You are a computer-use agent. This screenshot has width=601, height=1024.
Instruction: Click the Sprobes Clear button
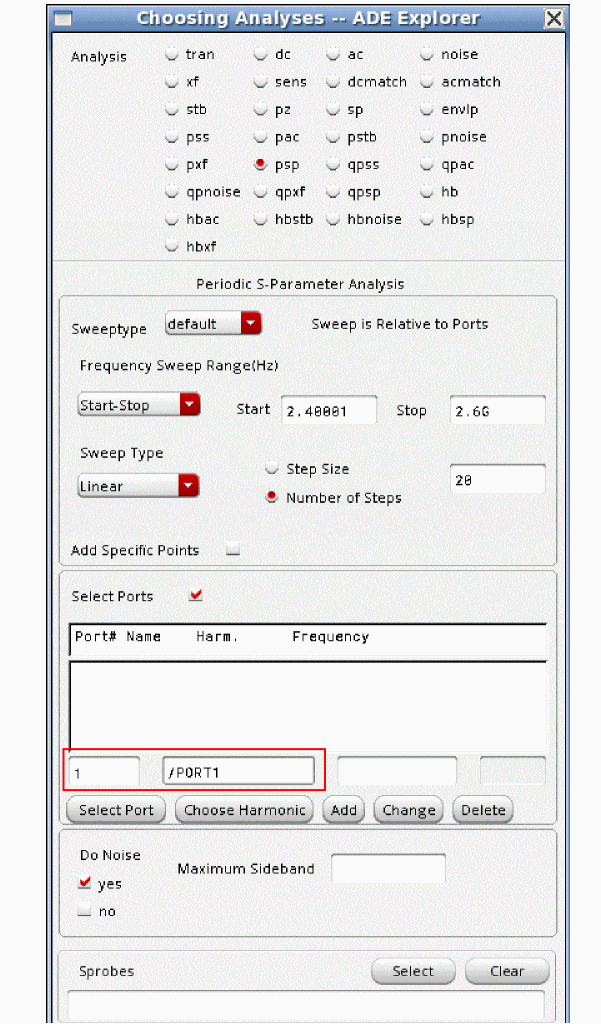[506, 971]
